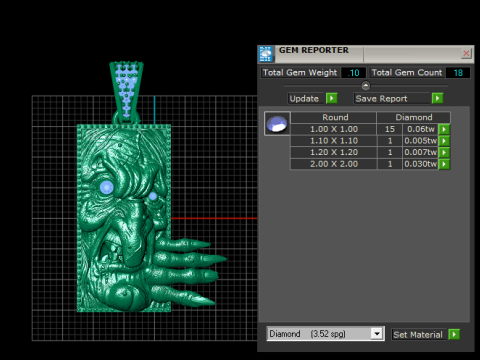This screenshot has height=360, width=480.
Task: Click green arrow for 2.00 X 2.00 row
Action: coord(444,164)
